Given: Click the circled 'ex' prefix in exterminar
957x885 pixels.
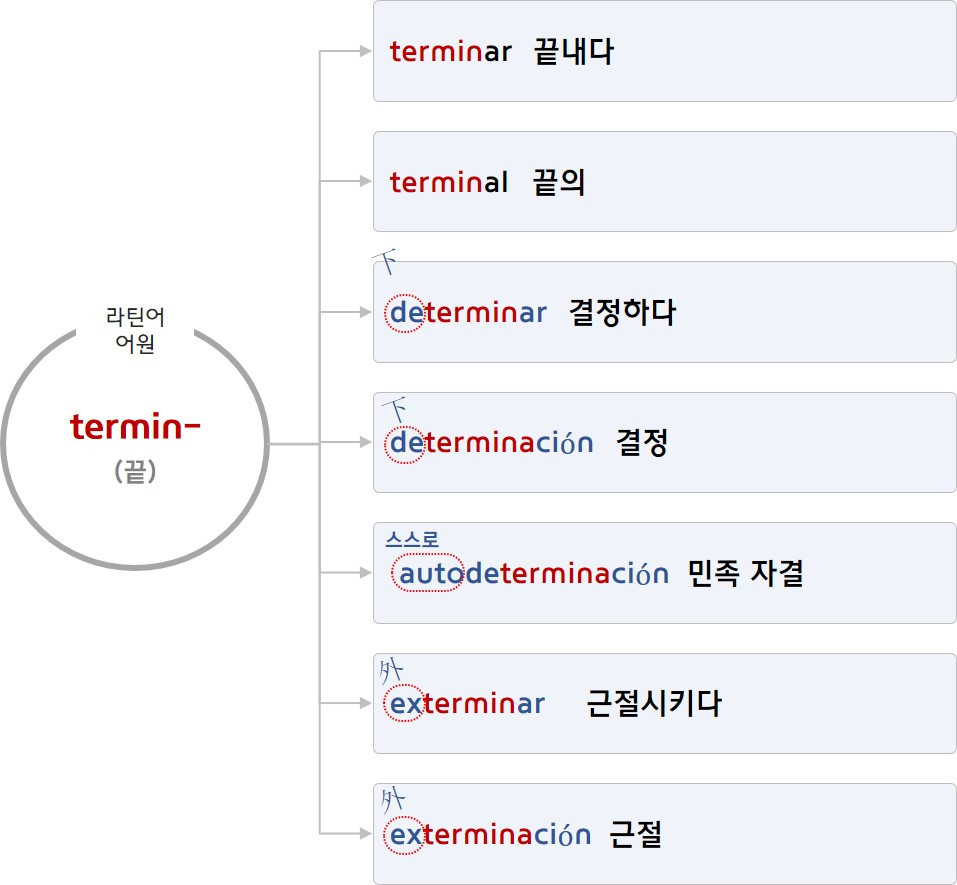Looking at the screenshot, I should (x=404, y=703).
